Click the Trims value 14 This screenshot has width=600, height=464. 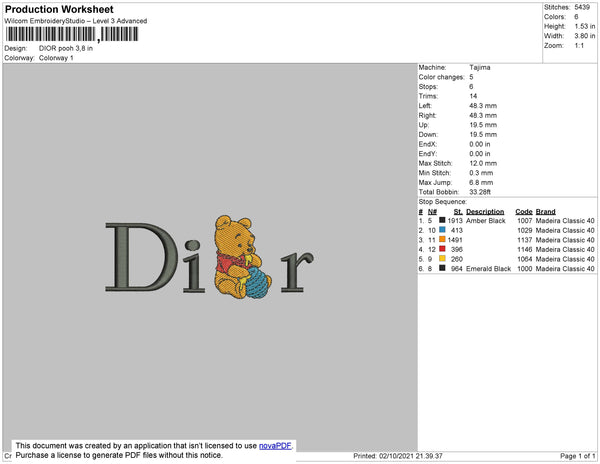tap(473, 96)
